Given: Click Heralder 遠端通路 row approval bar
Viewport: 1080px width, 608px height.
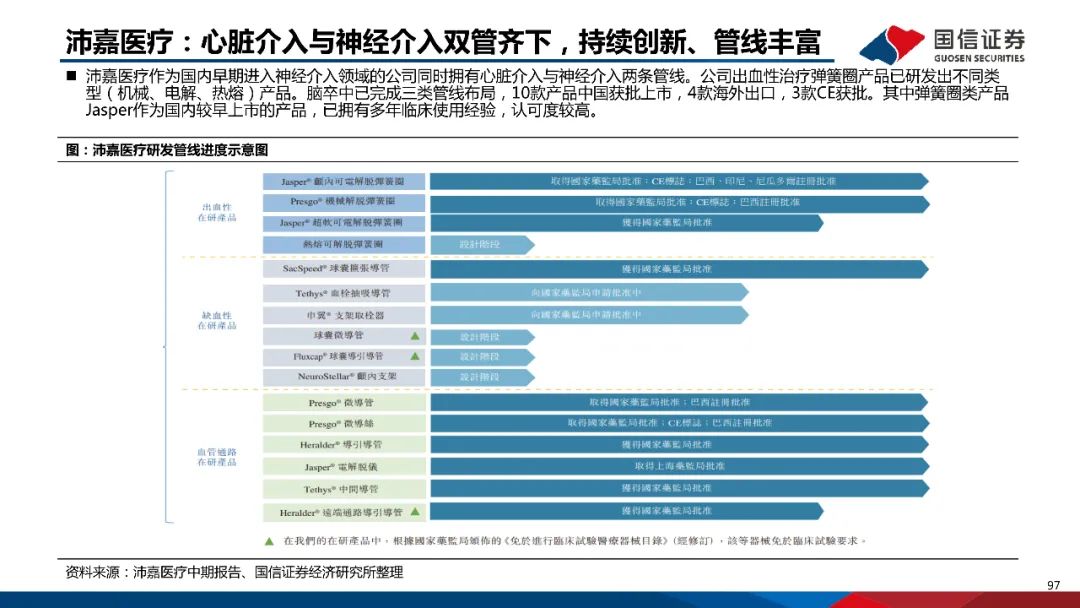Looking at the screenshot, I should click(x=627, y=511).
